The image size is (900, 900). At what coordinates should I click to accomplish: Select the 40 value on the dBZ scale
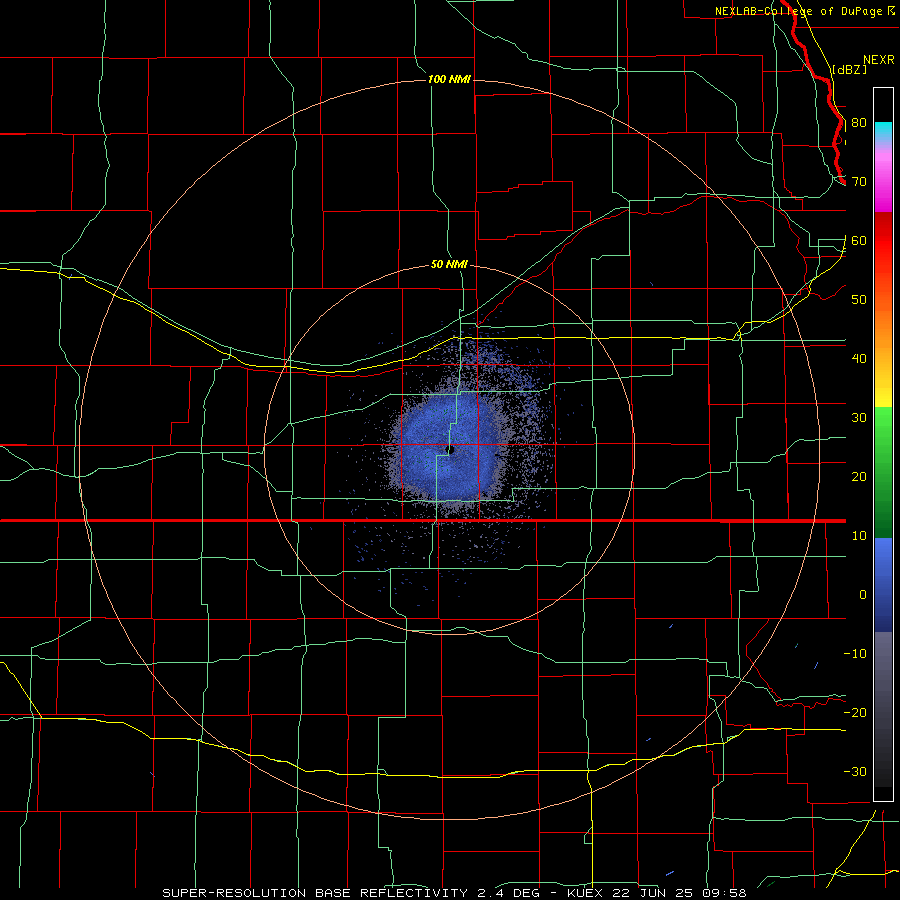point(859,359)
